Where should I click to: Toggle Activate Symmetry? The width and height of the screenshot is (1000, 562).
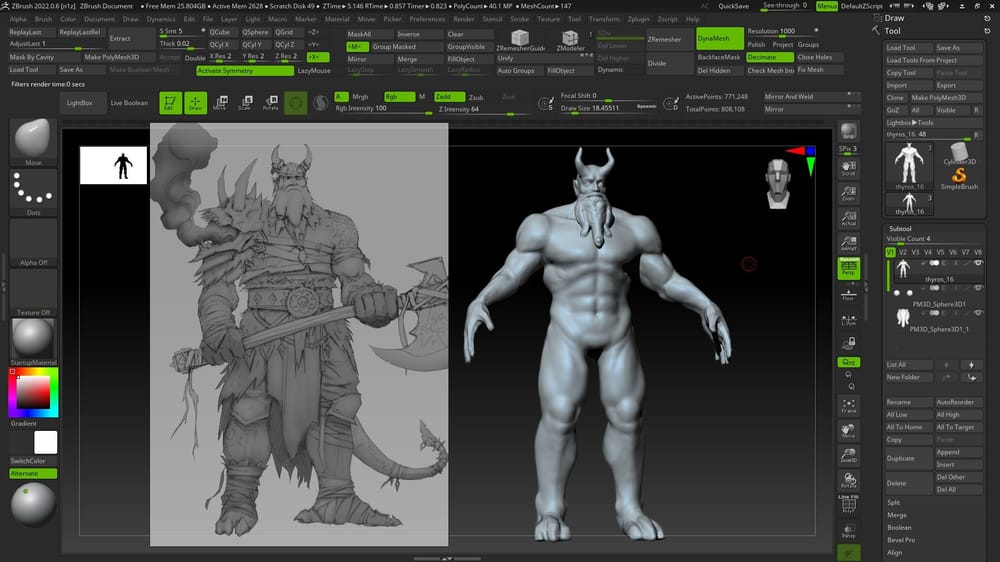(x=245, y=71)
